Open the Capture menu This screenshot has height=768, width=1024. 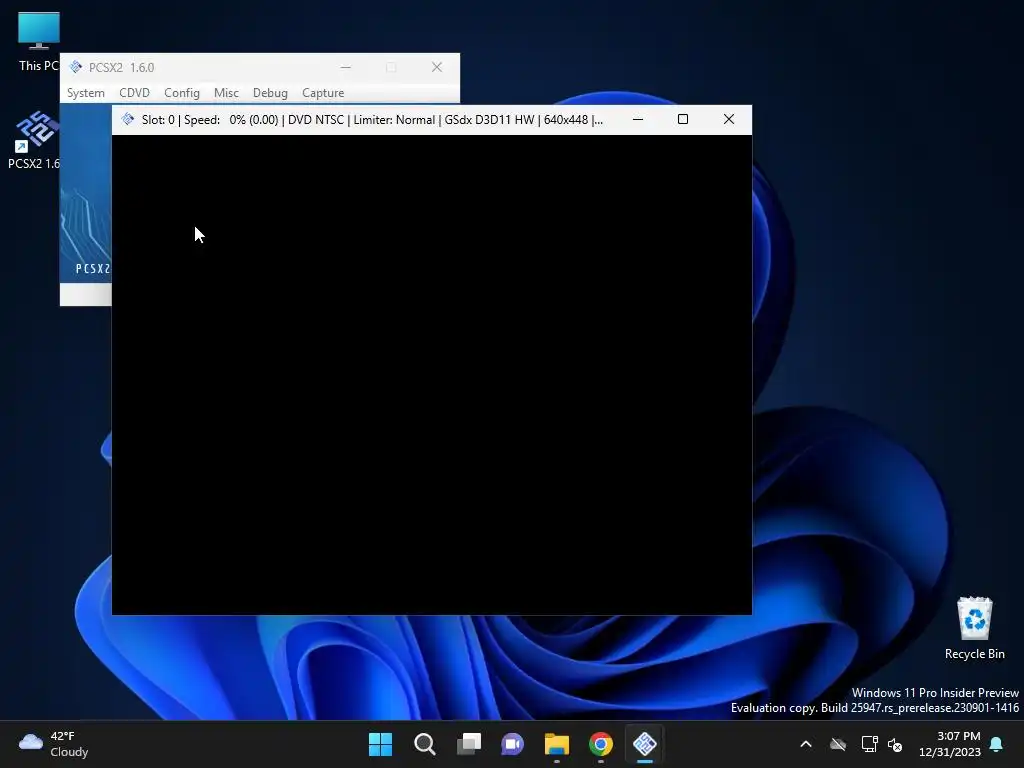coord(323,93)
